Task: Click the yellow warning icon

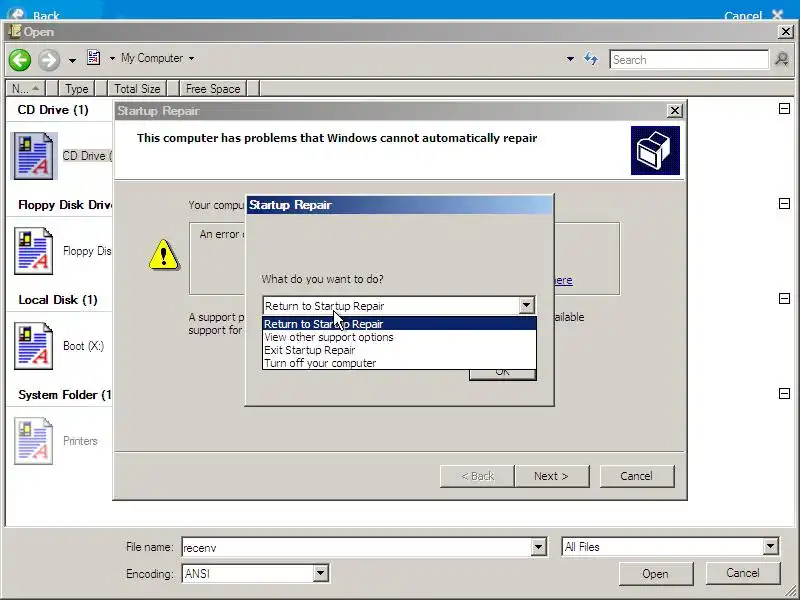Action: pyautogui.click(x=164, y=255)
